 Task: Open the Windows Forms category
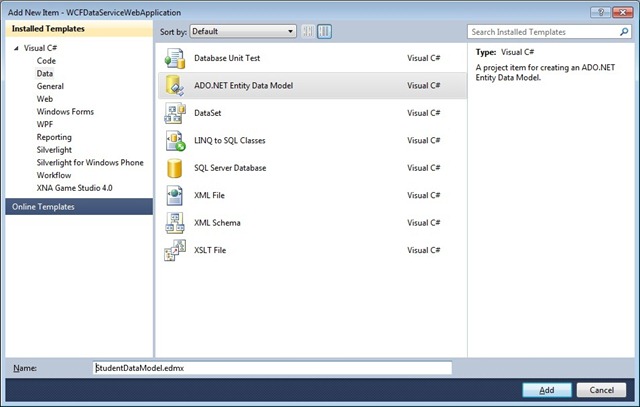[67, 111]
